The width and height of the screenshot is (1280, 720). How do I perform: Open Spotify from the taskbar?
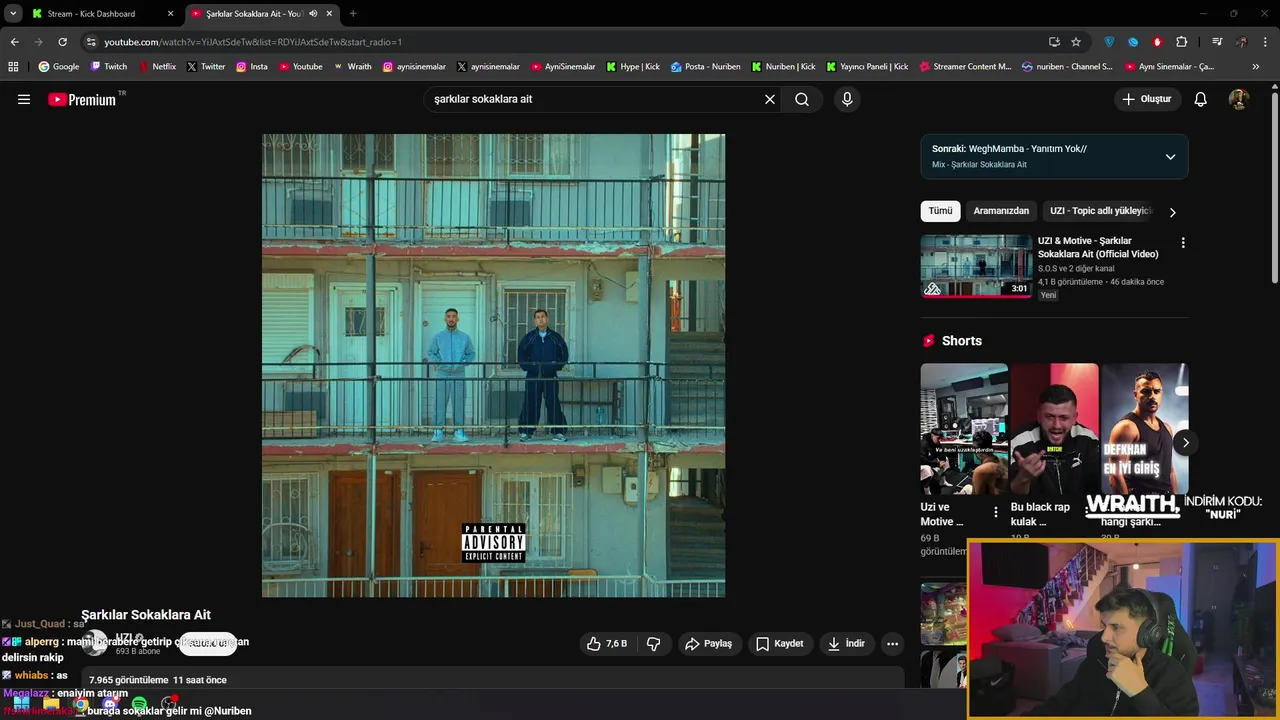139,704
